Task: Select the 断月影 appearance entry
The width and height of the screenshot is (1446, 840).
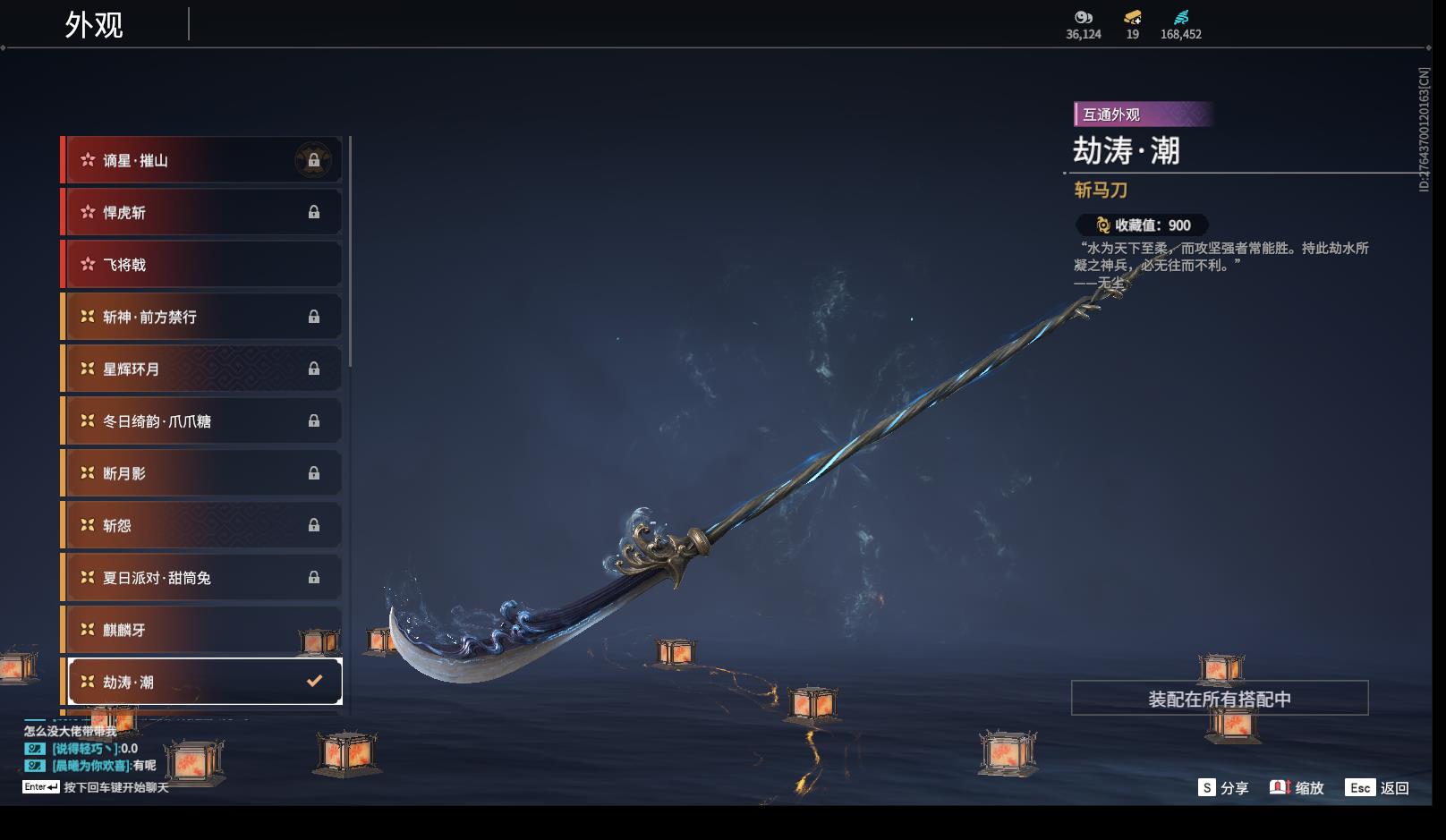Action: click(x=201, y=473)
